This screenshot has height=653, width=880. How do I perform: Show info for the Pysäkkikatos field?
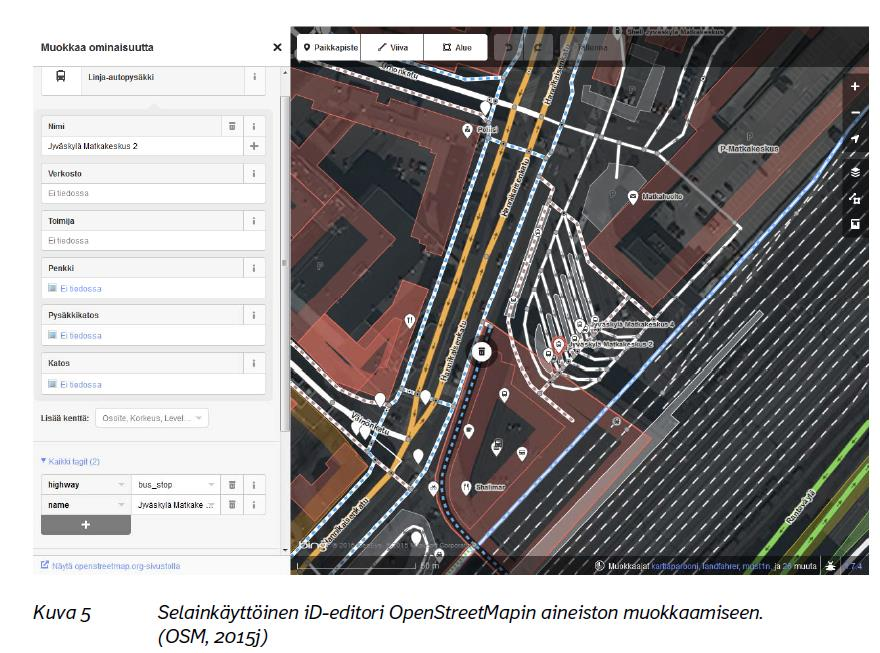click(254, 315)
